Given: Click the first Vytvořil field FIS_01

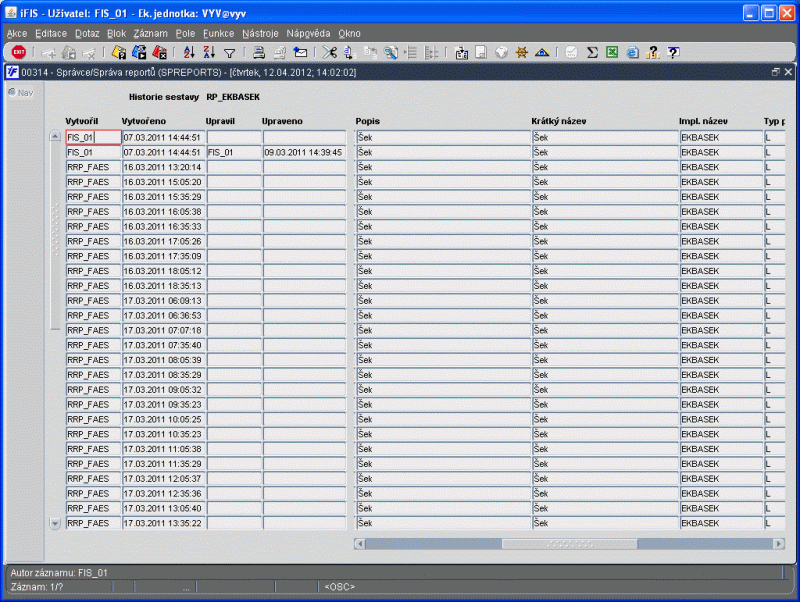Looking at the screenshot, I should (x=93, y=137).
